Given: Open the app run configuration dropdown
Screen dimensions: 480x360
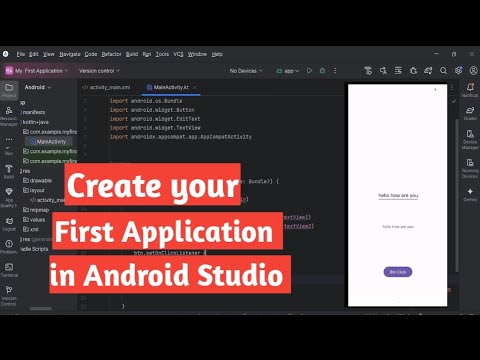Looking at the screenshot, I should pos(288,71).
